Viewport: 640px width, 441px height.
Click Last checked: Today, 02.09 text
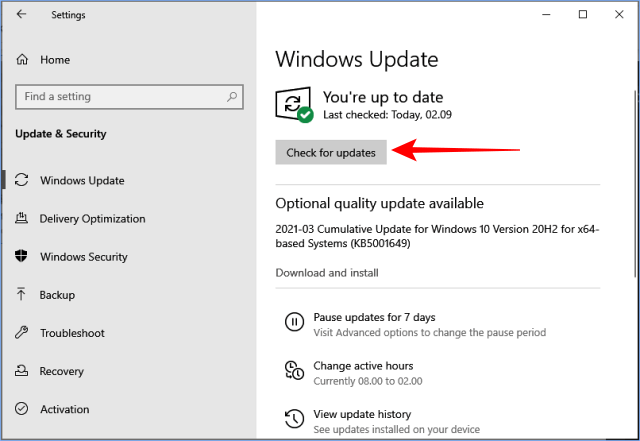tap(387, 115)
